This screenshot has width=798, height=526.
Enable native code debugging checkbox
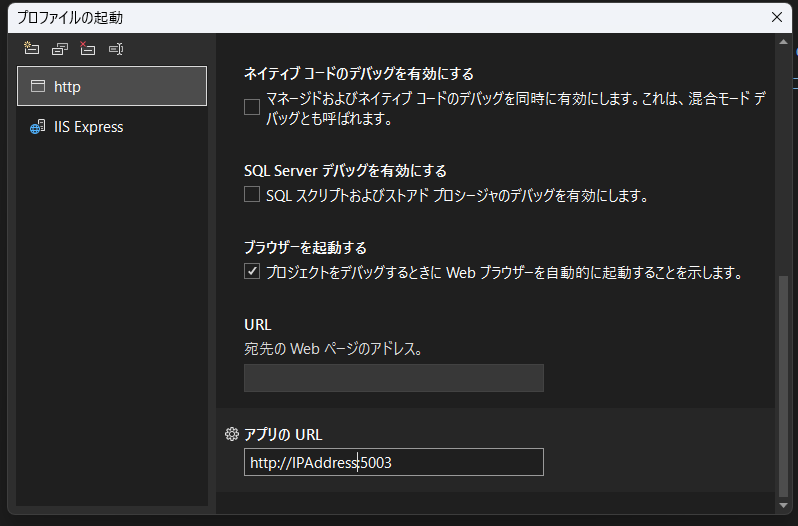pyautogui.click(x=252, y=107)
